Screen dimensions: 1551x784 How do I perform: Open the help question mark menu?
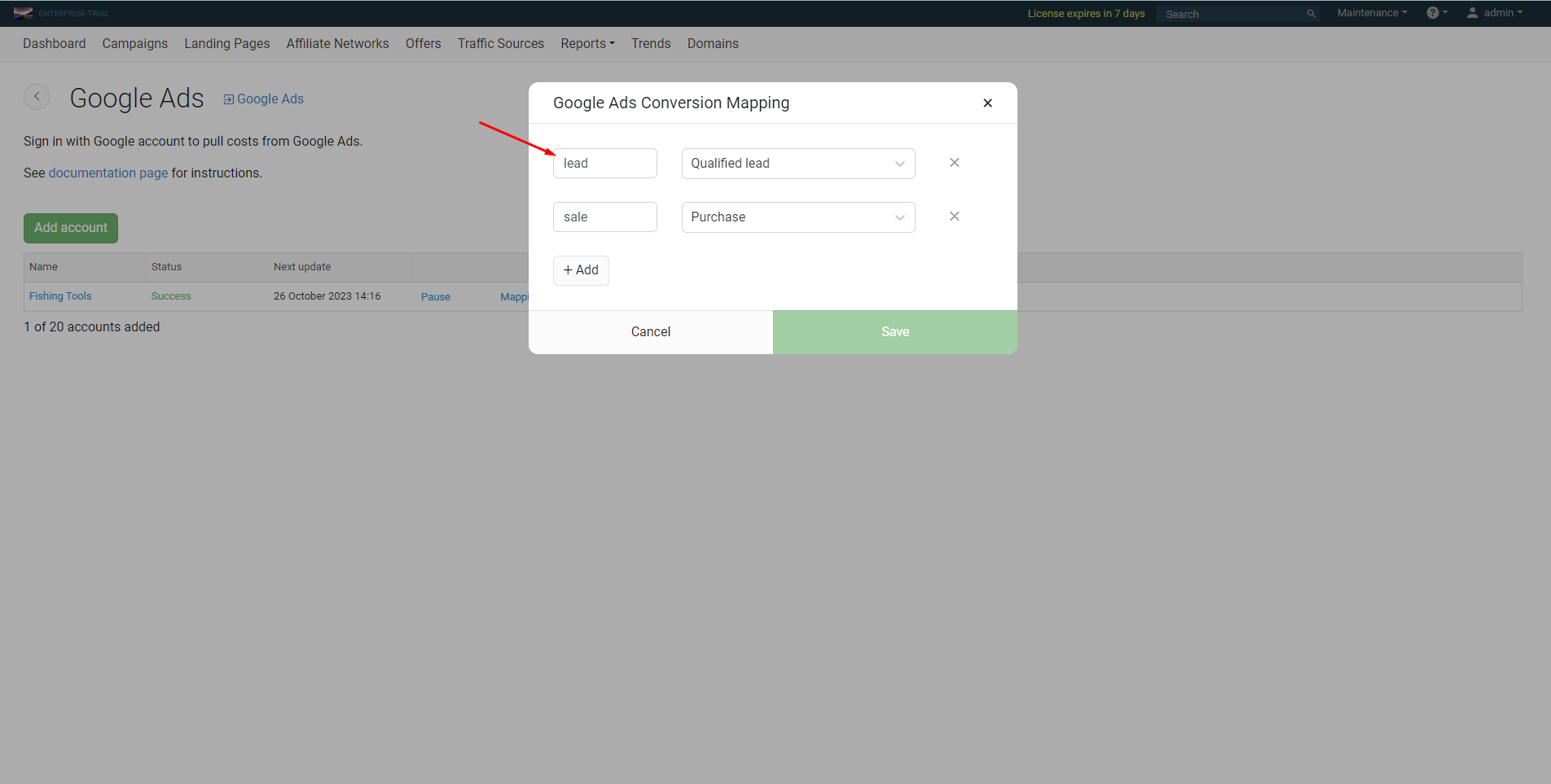coord(1436,13)
